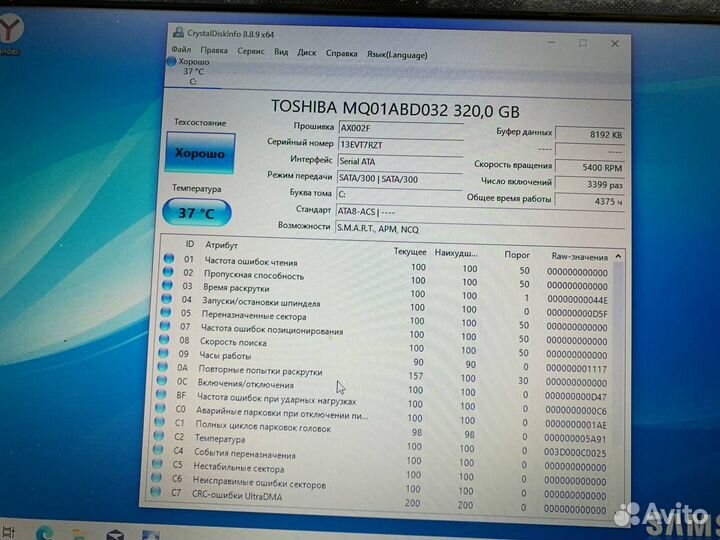720x540 pixels.
Task: Click the Raw-значения column header
Action: [x=579, y=257]
